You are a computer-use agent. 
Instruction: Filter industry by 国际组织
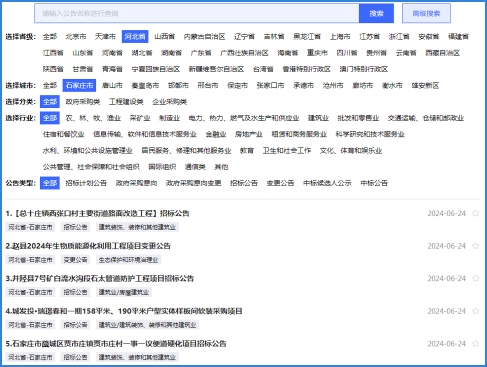tap(162, 167)
